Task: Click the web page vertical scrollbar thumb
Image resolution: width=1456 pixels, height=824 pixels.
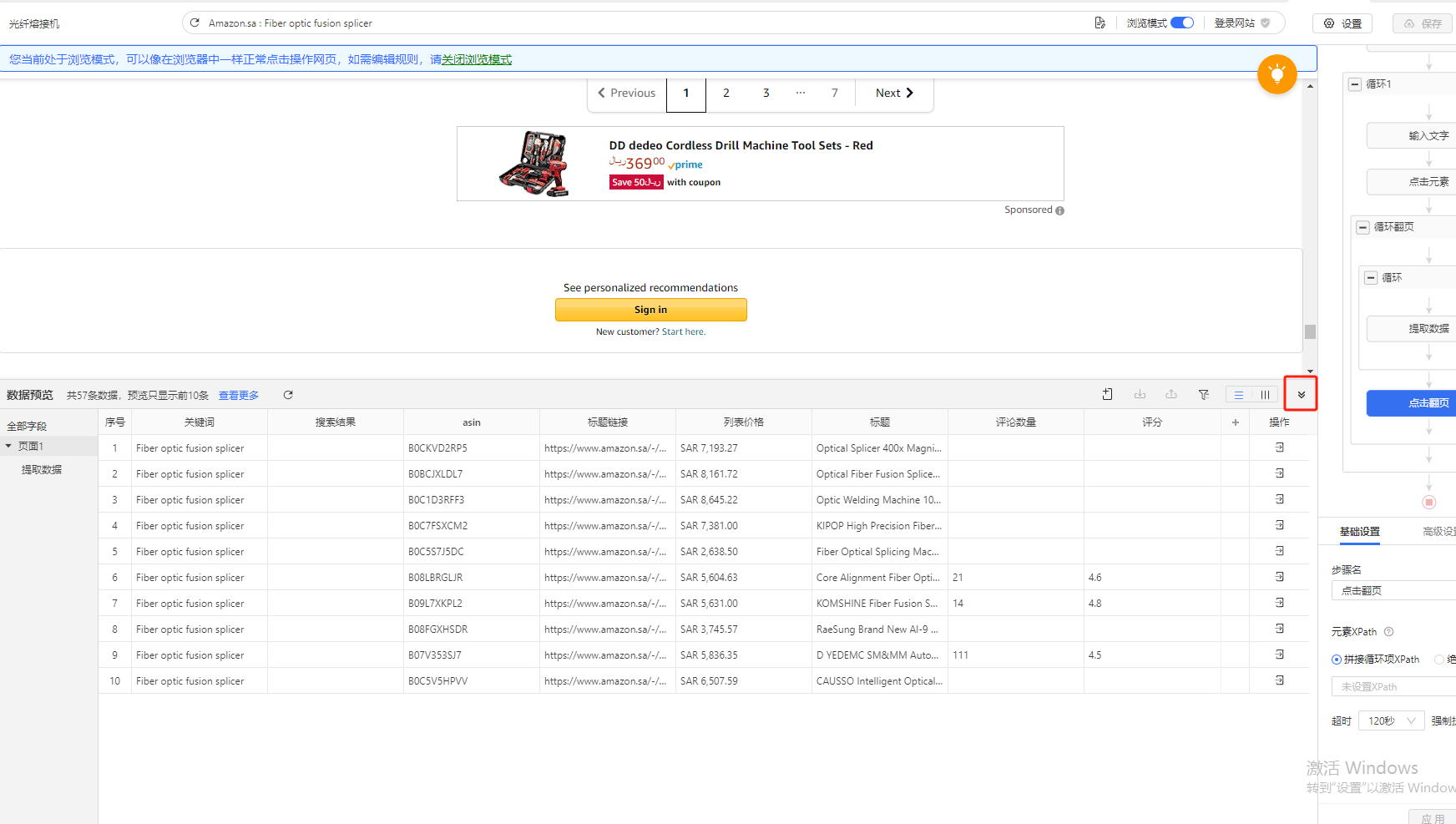Action: click(1310, 331)
